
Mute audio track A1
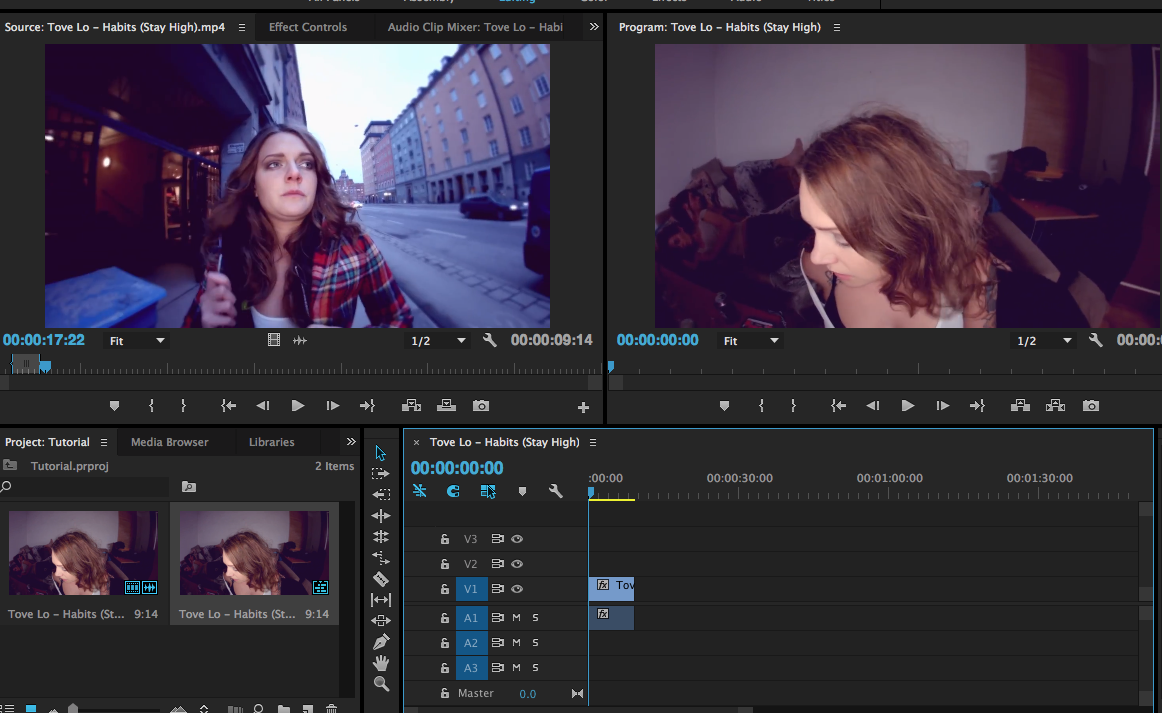pyautogui.click(x=517, y=617)
